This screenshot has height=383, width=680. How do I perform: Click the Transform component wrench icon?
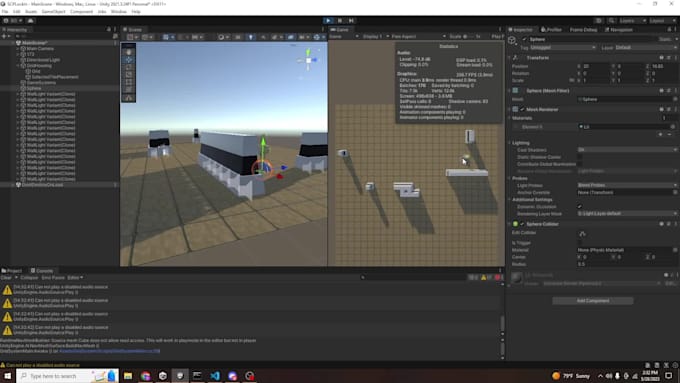click(x=516, y=58)
